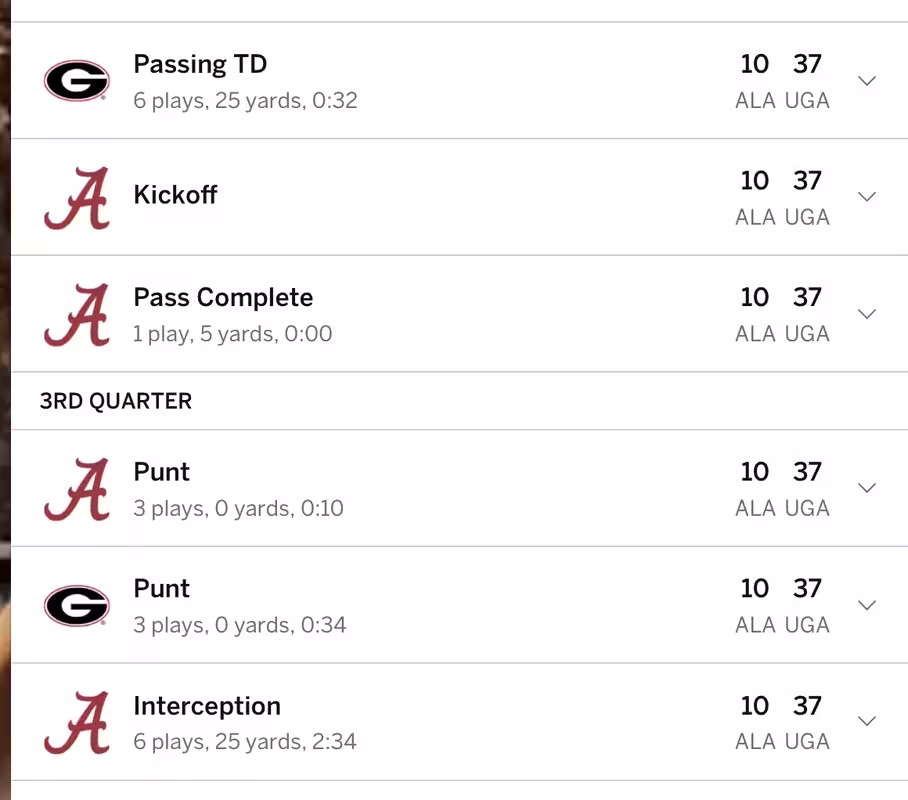Screen dimensions: 908x800
Task: Click Alabama logo on Interception drive
Action: 77,723
